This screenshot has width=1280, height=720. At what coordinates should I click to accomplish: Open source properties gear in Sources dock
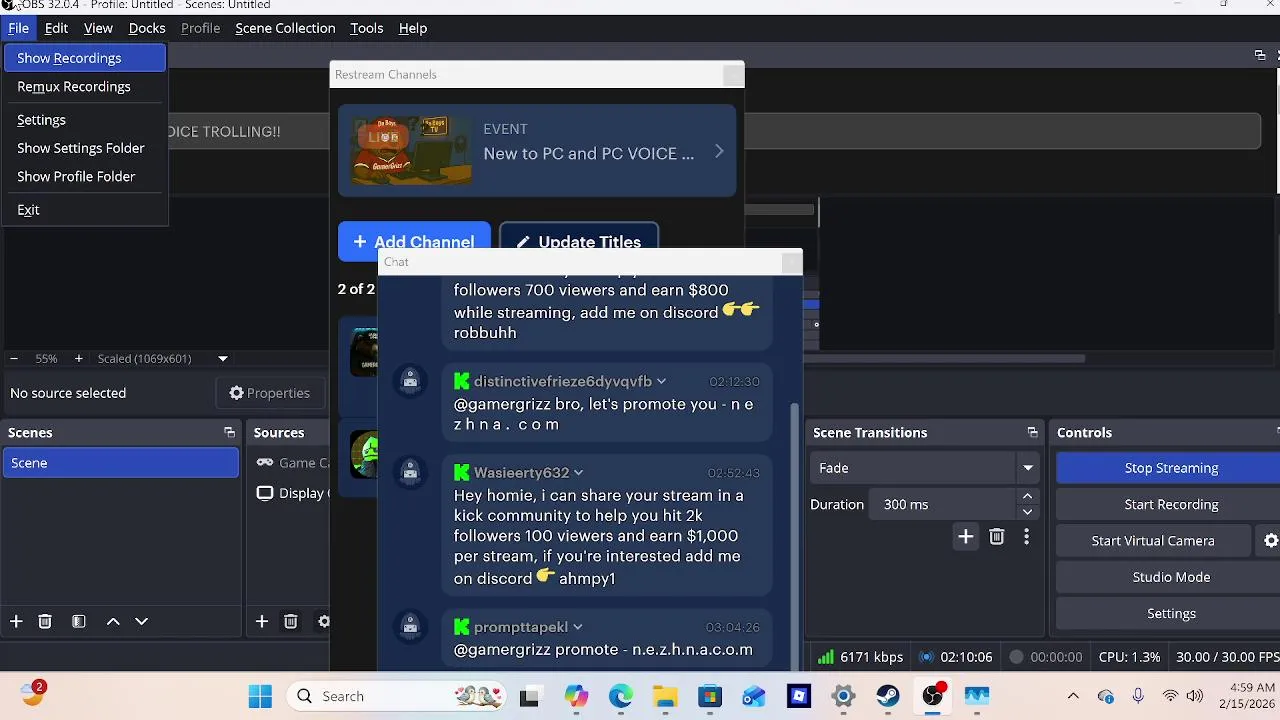(x=323, y=621)
